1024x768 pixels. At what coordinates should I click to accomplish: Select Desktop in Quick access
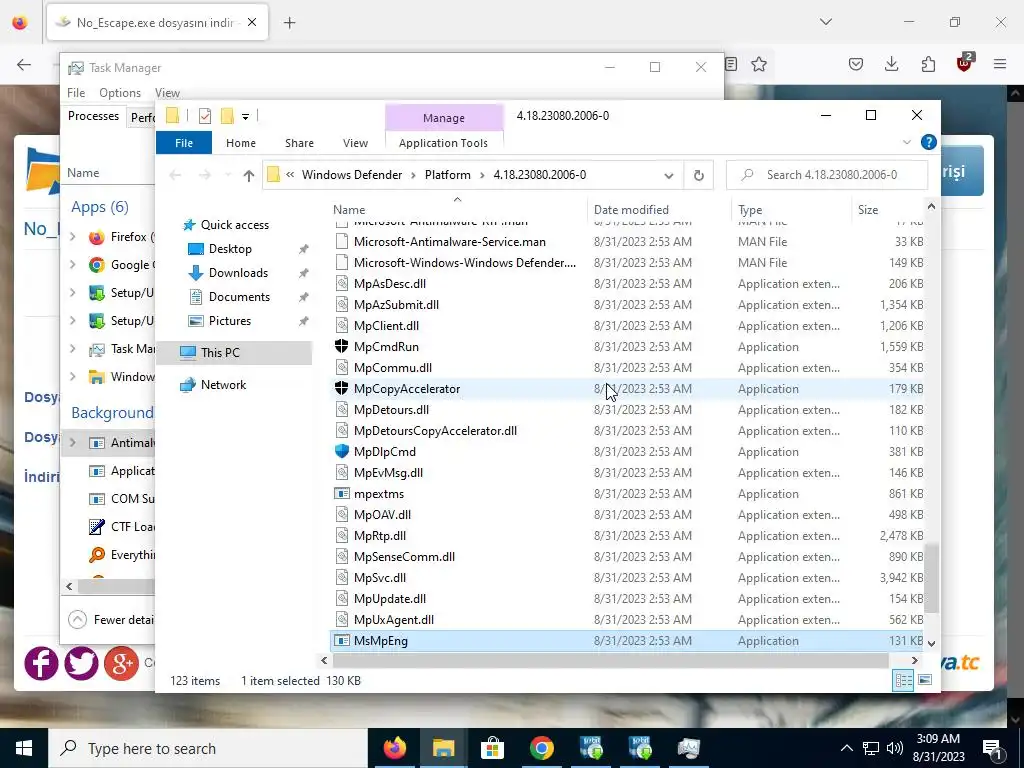(x=230, y=249)
